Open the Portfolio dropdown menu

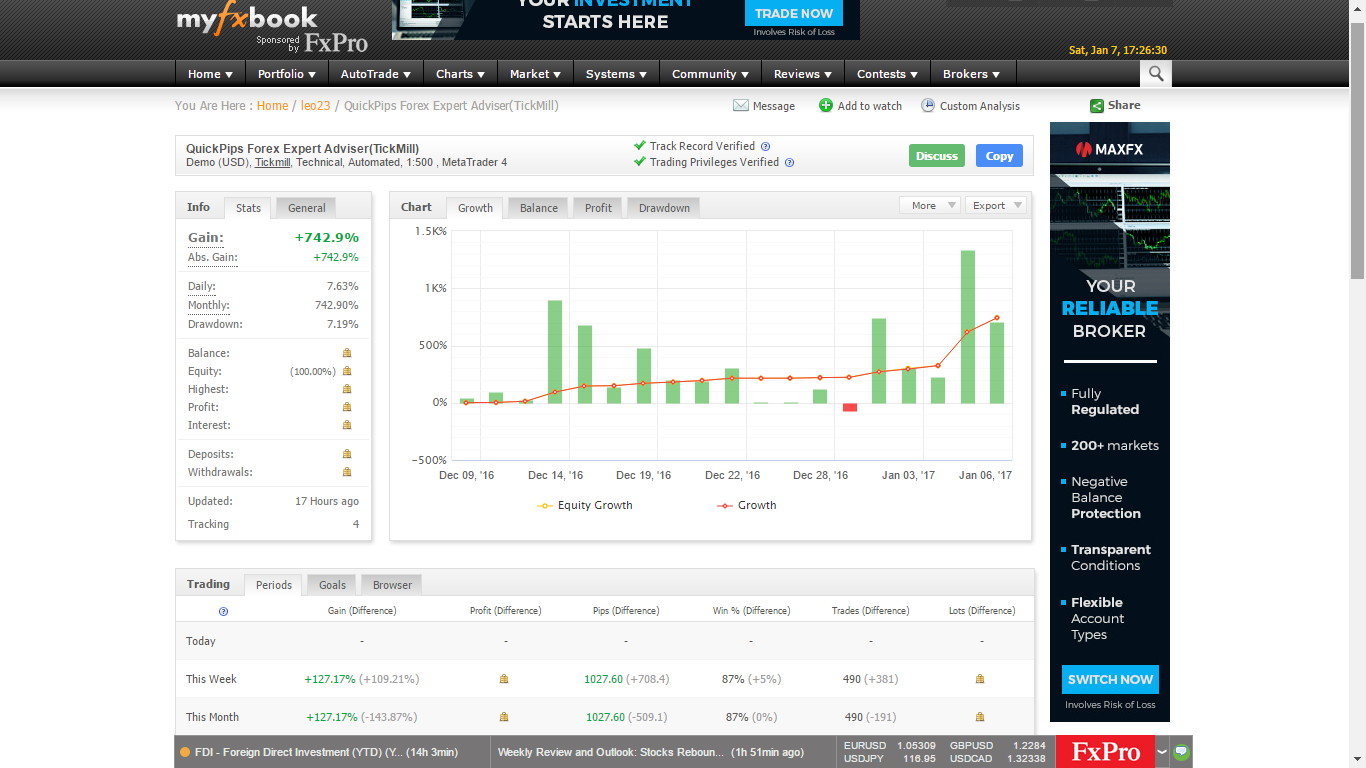(286, 74)
